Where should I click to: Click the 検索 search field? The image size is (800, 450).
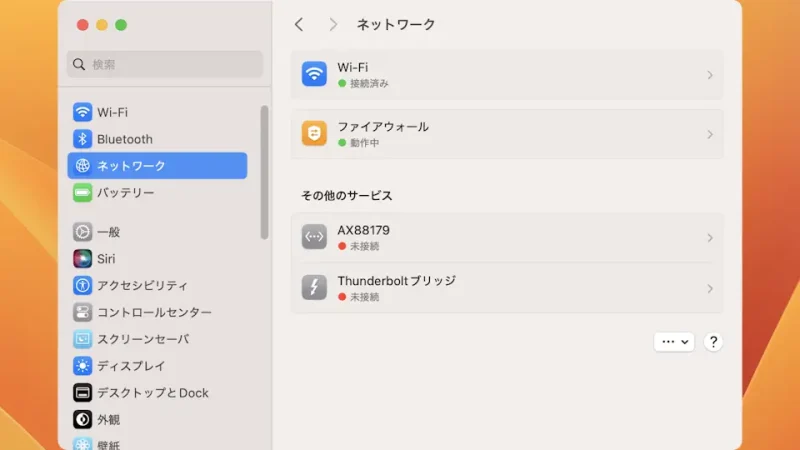coord(164,64)
